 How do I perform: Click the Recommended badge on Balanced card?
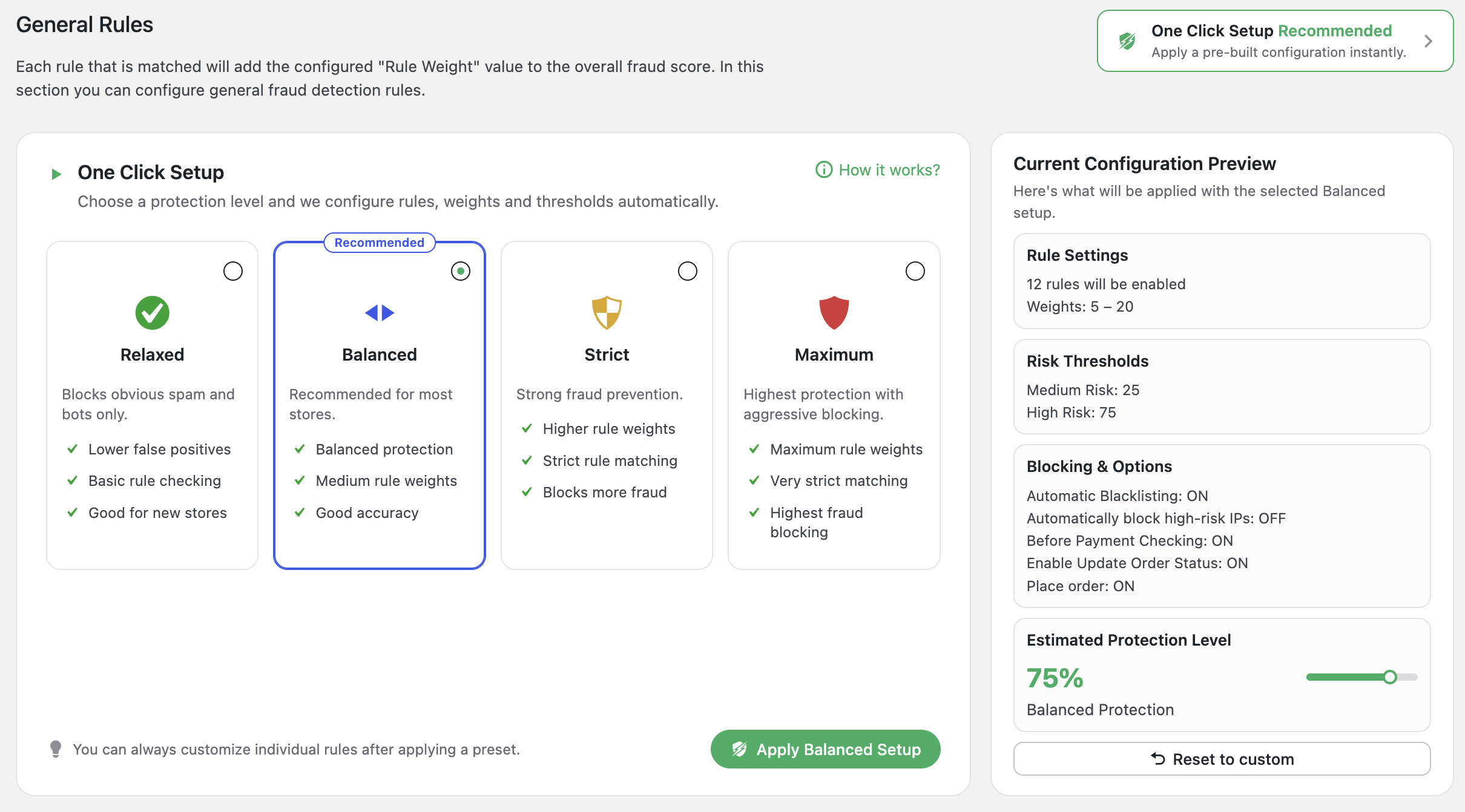tap(380, 243)
